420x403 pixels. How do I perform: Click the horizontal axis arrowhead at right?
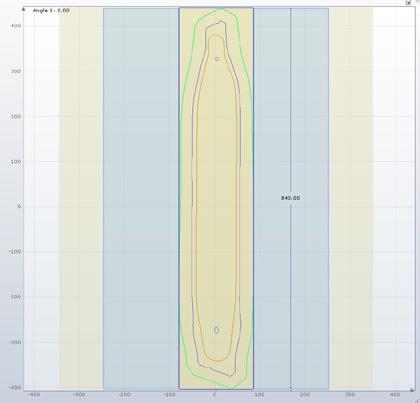(x=413, y=390)
